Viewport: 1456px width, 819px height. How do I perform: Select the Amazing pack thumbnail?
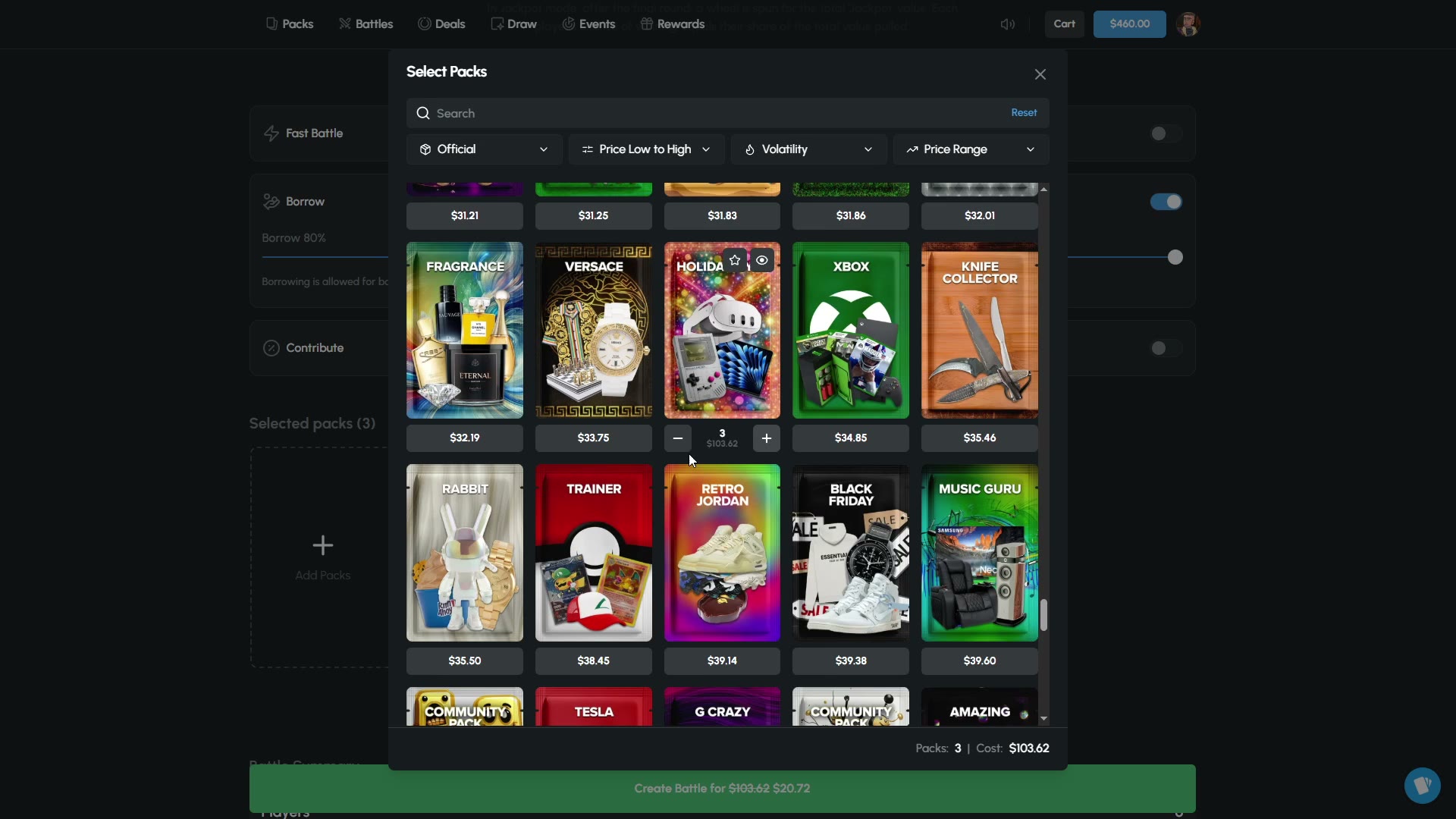pos(980,707)
